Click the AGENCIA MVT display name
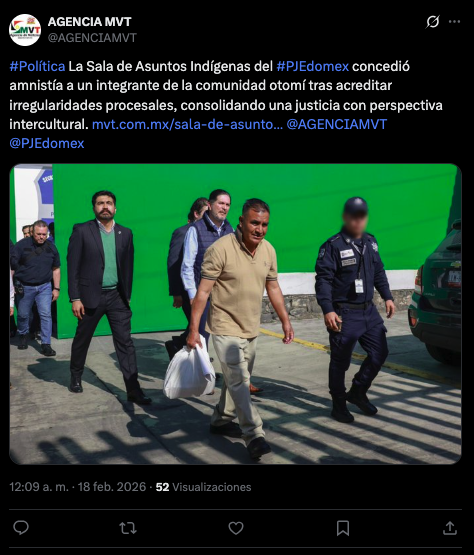Viewport: 474px width, 555px height. coord(90,22)
